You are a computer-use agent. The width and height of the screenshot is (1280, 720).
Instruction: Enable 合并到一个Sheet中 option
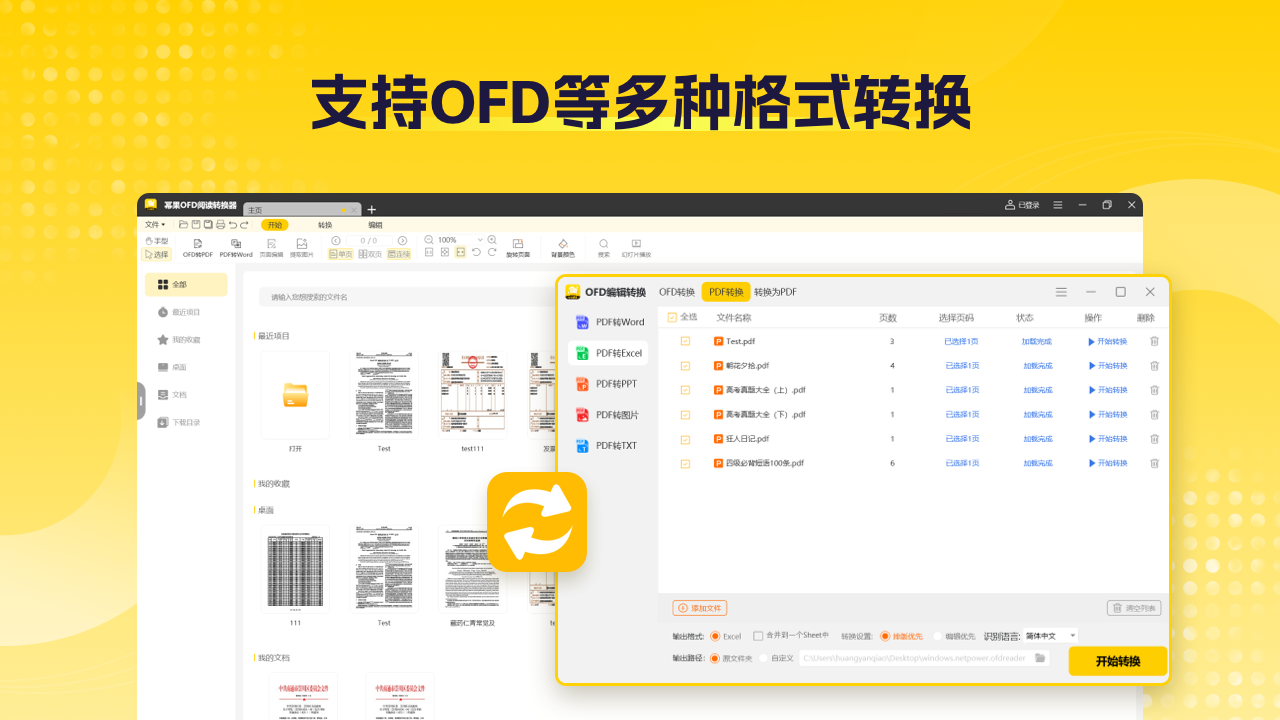point(758,636)
